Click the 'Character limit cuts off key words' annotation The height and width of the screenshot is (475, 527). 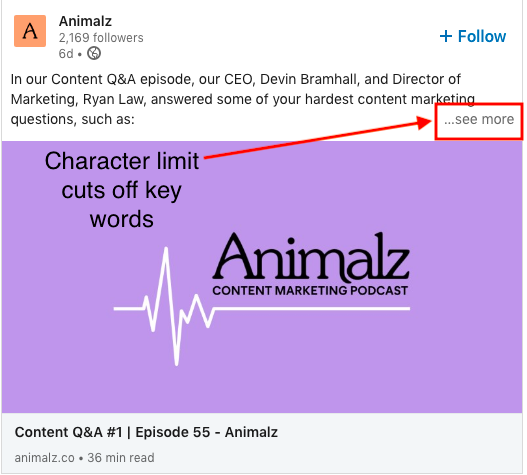pyautogui.click(x=122, y=190)
